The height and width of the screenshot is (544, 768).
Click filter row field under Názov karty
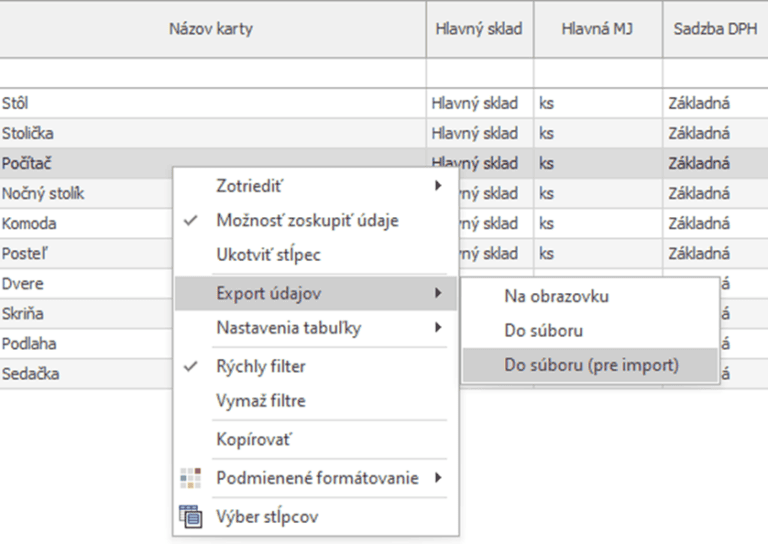click(211, 73)
